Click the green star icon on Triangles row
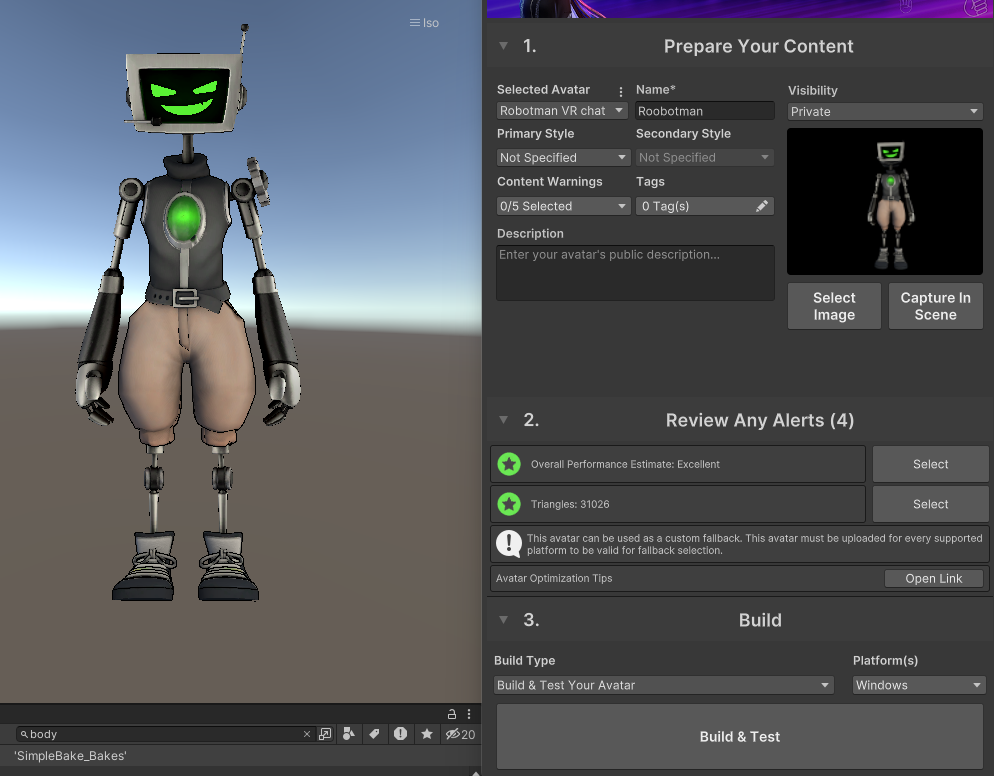This screenshot has width=994, height=776. 509,504
